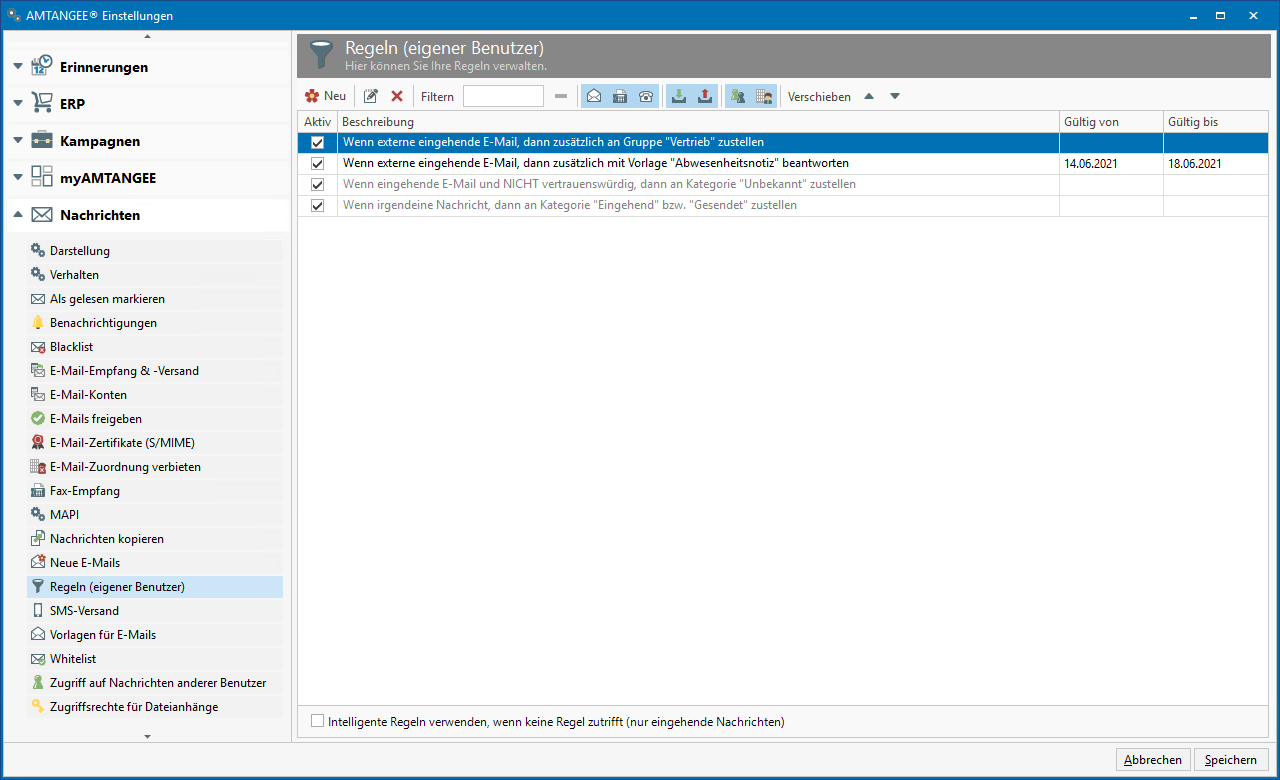Click the edit rule pencil icon
This screenshot has height=780, width=1280.
tap(371, 96)
